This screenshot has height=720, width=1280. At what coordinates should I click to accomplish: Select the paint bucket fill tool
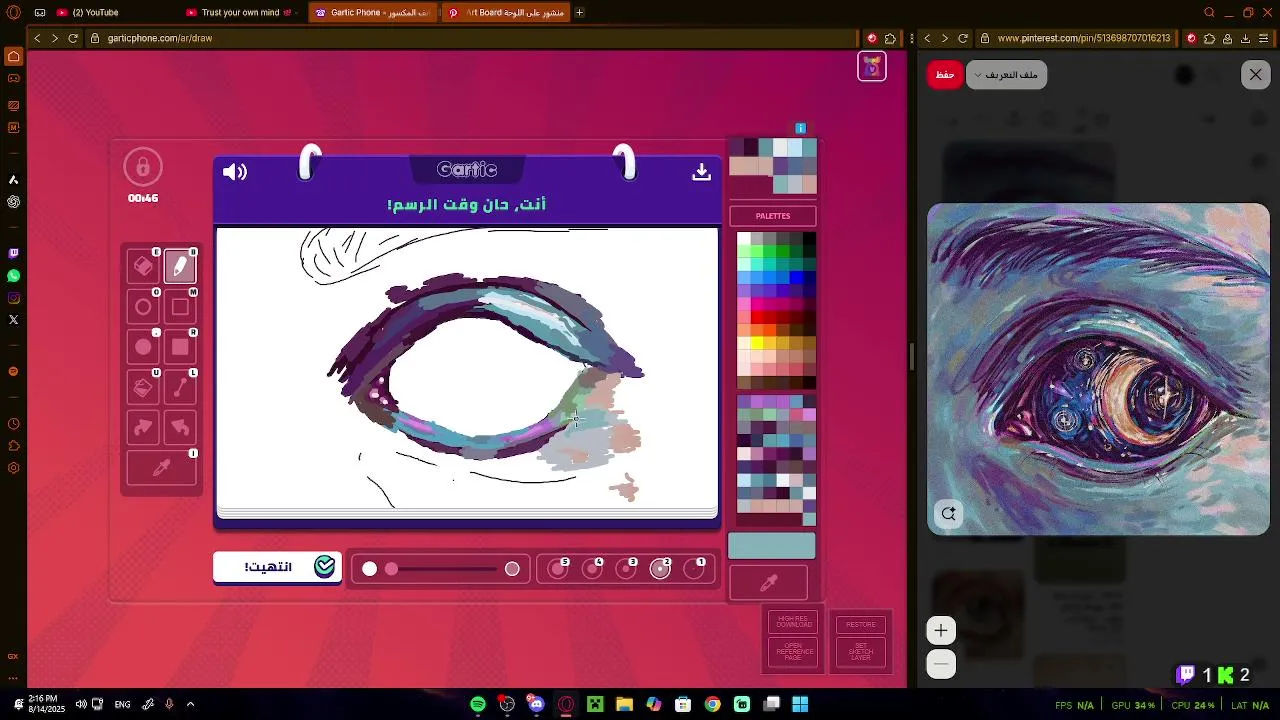(x=143, y=387)
